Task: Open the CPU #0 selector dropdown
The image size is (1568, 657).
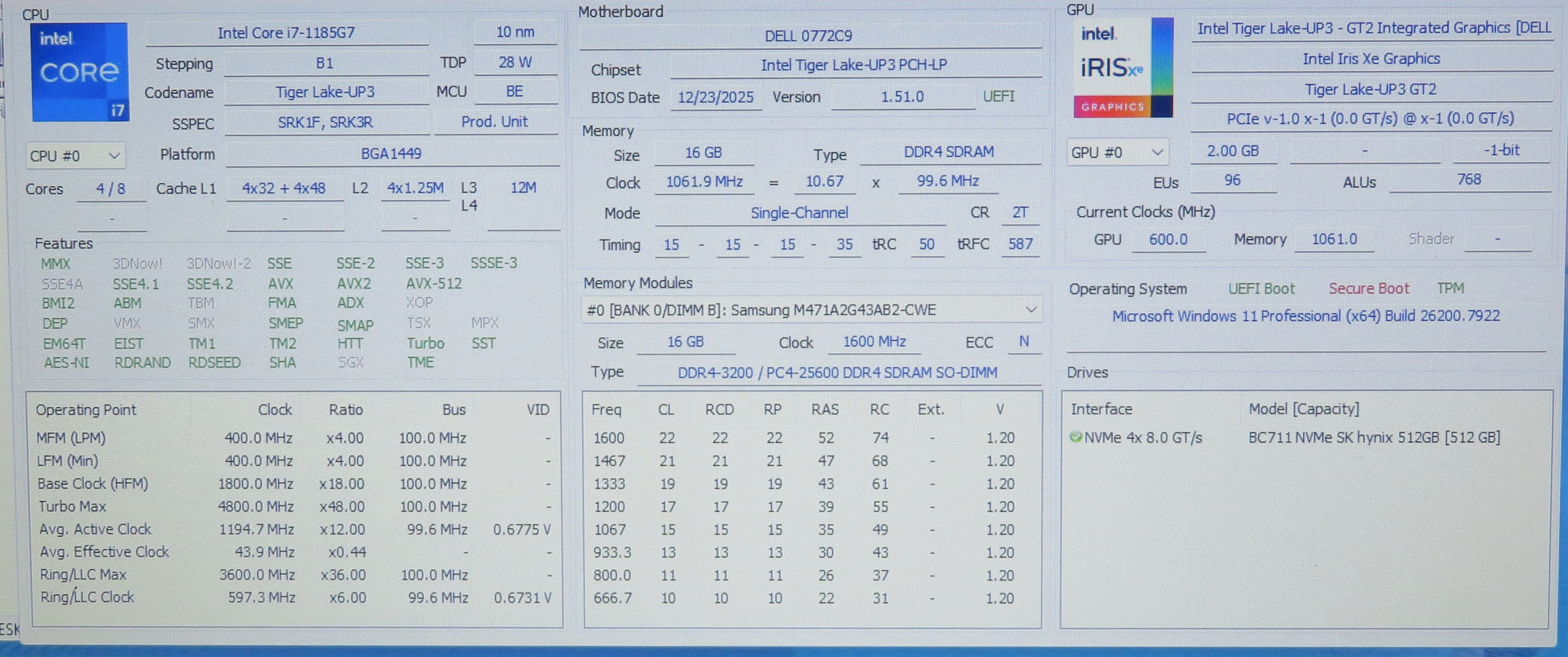Action: (x=75, y=156)
